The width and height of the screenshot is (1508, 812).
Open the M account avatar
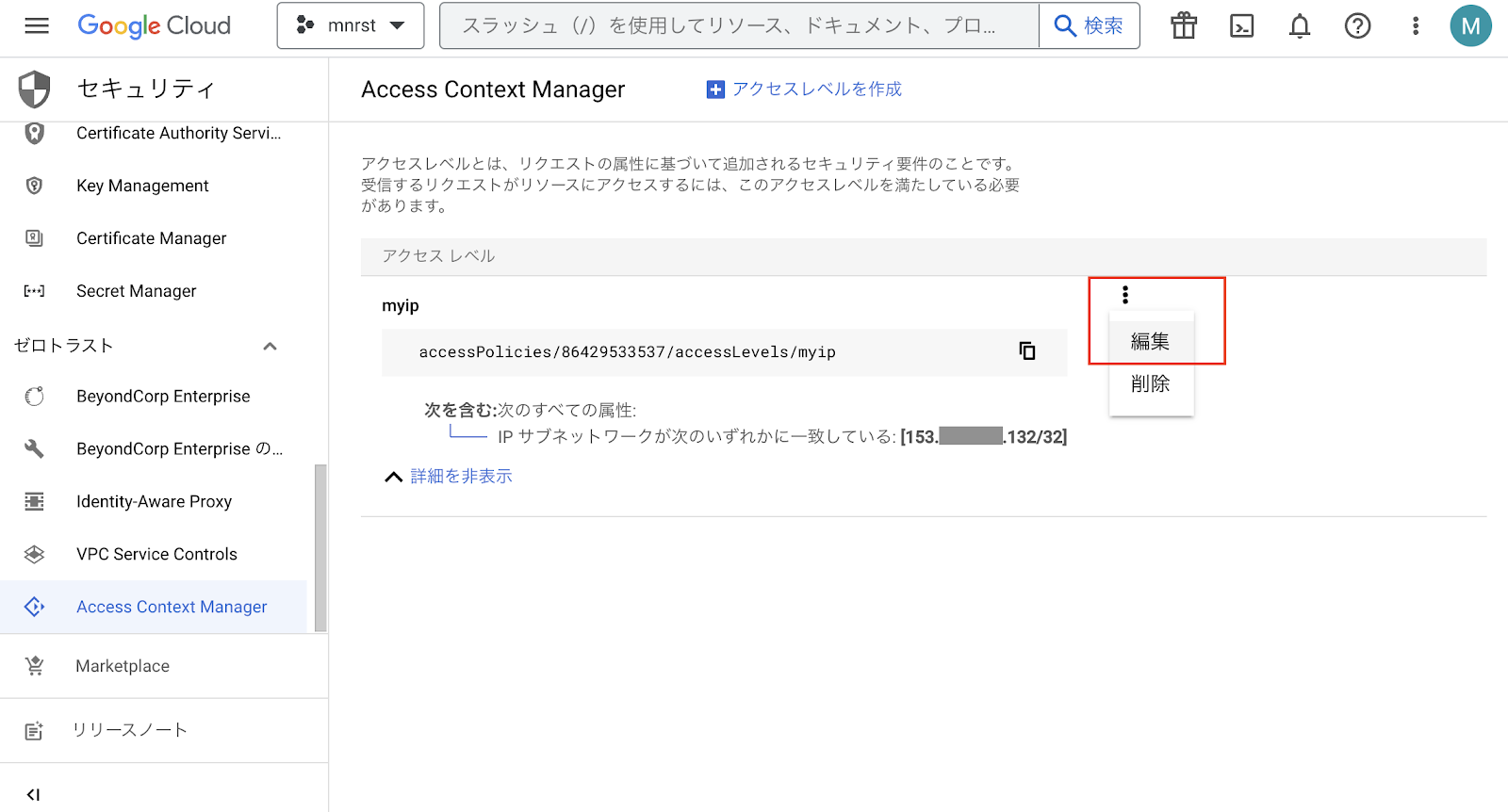click(1470, 25)
